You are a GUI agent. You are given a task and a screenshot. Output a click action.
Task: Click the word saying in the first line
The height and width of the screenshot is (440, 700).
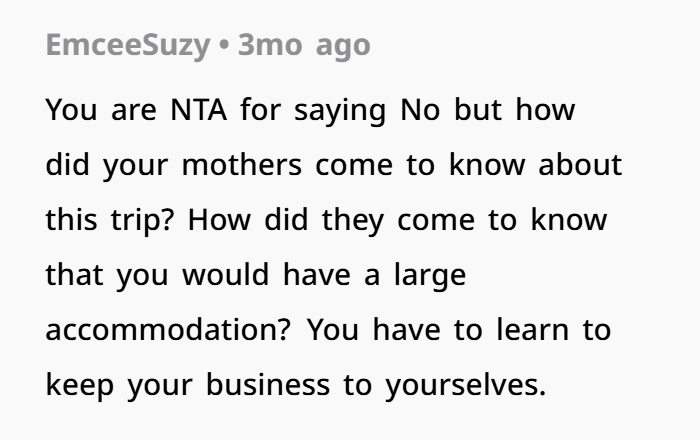pyautogui.click(x=340, y=111)
